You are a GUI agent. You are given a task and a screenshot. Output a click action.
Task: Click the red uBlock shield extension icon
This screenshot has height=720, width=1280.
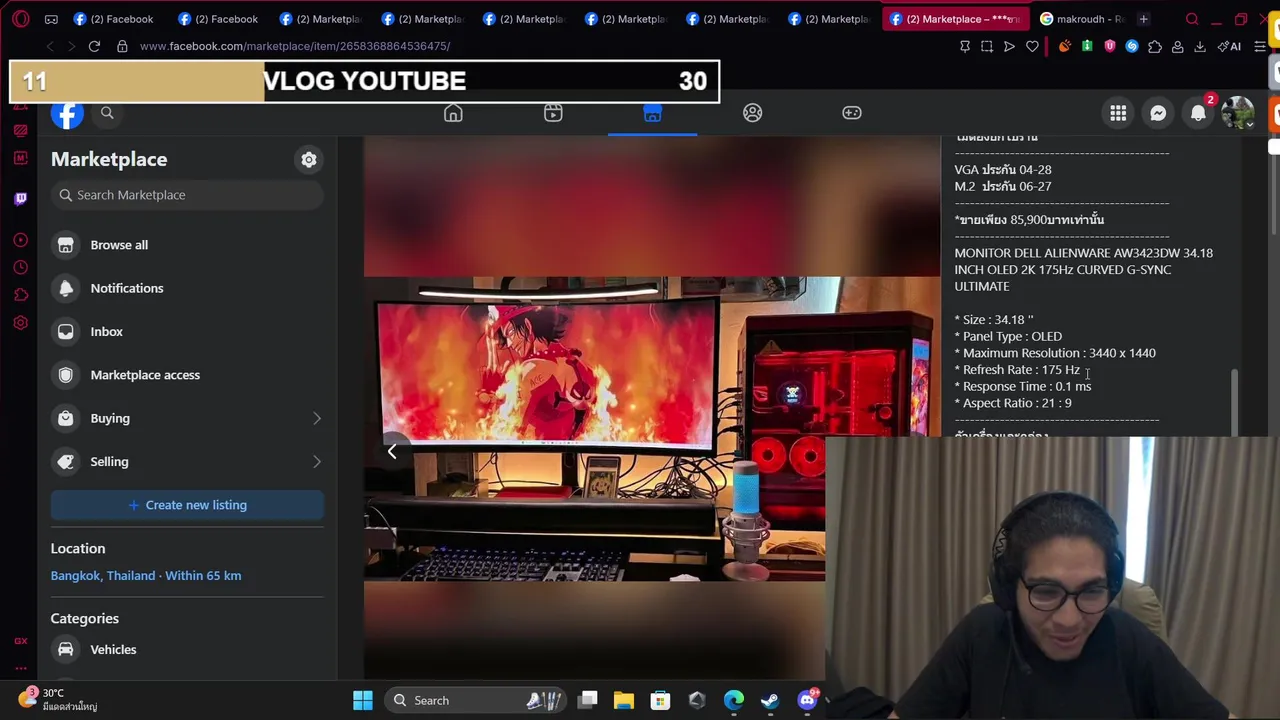tap(1110, 46)
